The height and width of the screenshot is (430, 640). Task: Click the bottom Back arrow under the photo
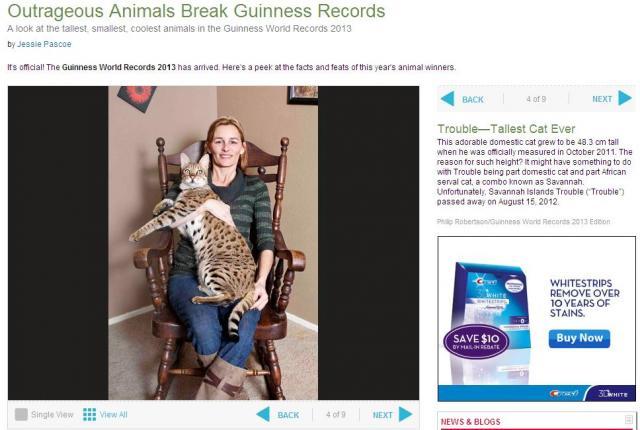click(x=263, y=414)
